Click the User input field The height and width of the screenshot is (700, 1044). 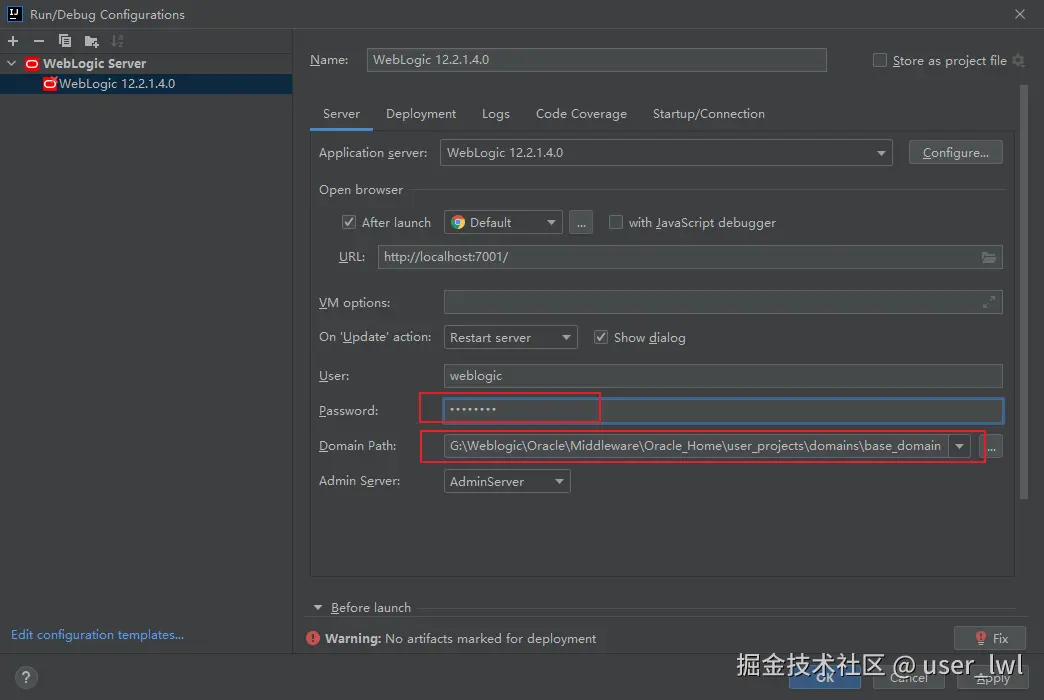[722, 376]
